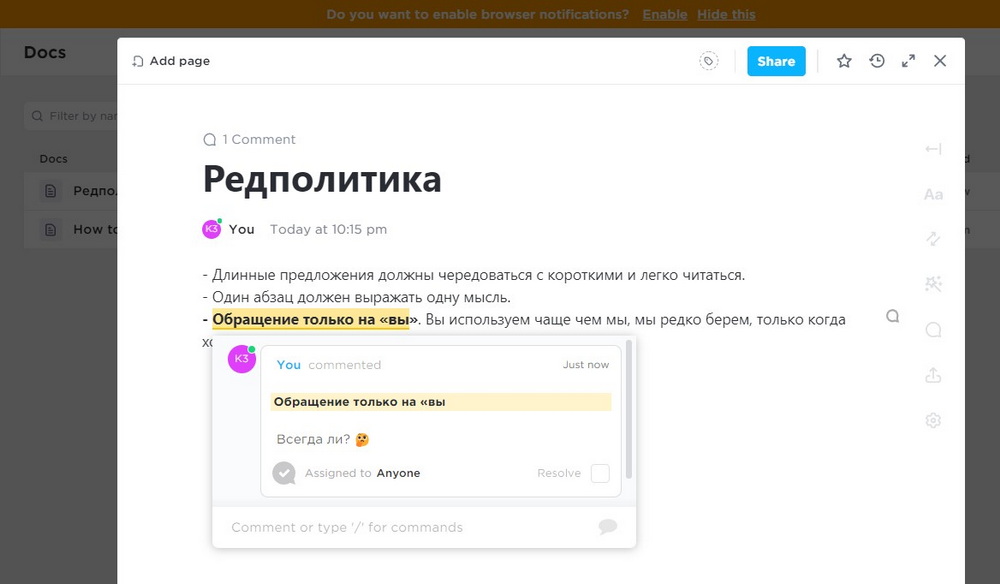Click the Enable link in the notification banner
The height and width of the screenshot is (584, 1000).
(x=664, y=14)
